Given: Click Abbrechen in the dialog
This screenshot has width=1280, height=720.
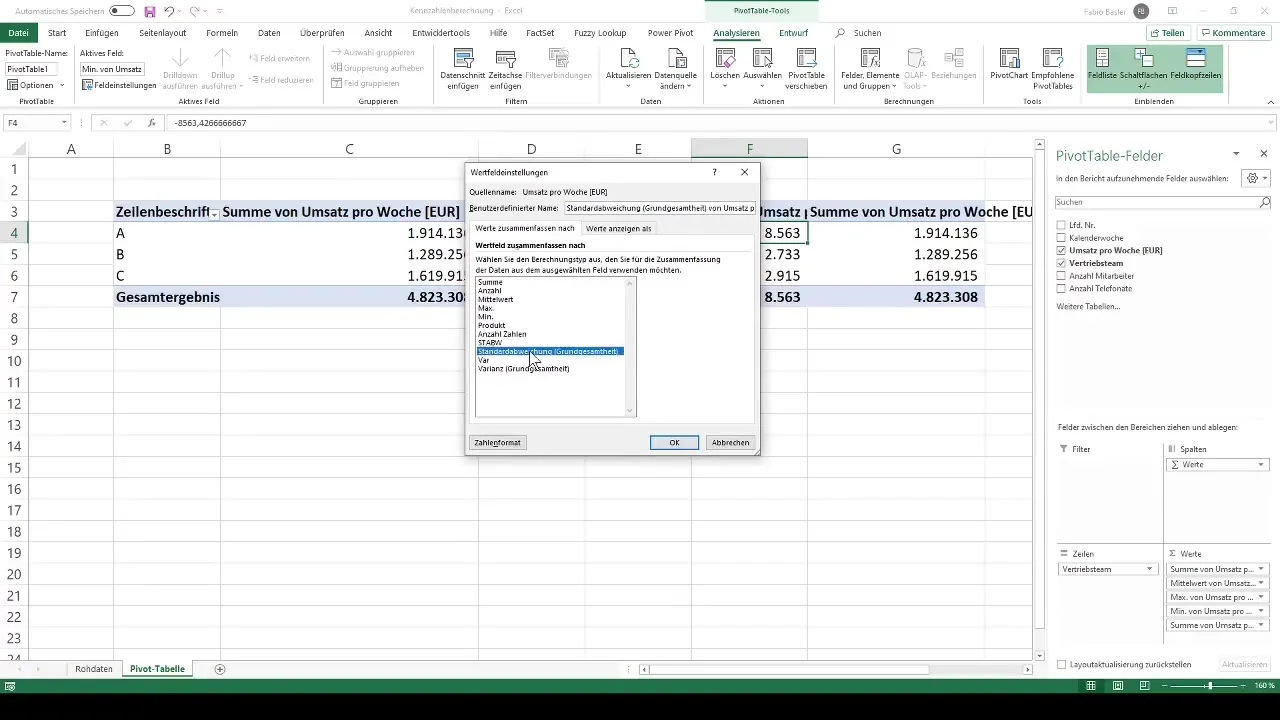Looking at the screenshot, I should (x=730, y=442).
